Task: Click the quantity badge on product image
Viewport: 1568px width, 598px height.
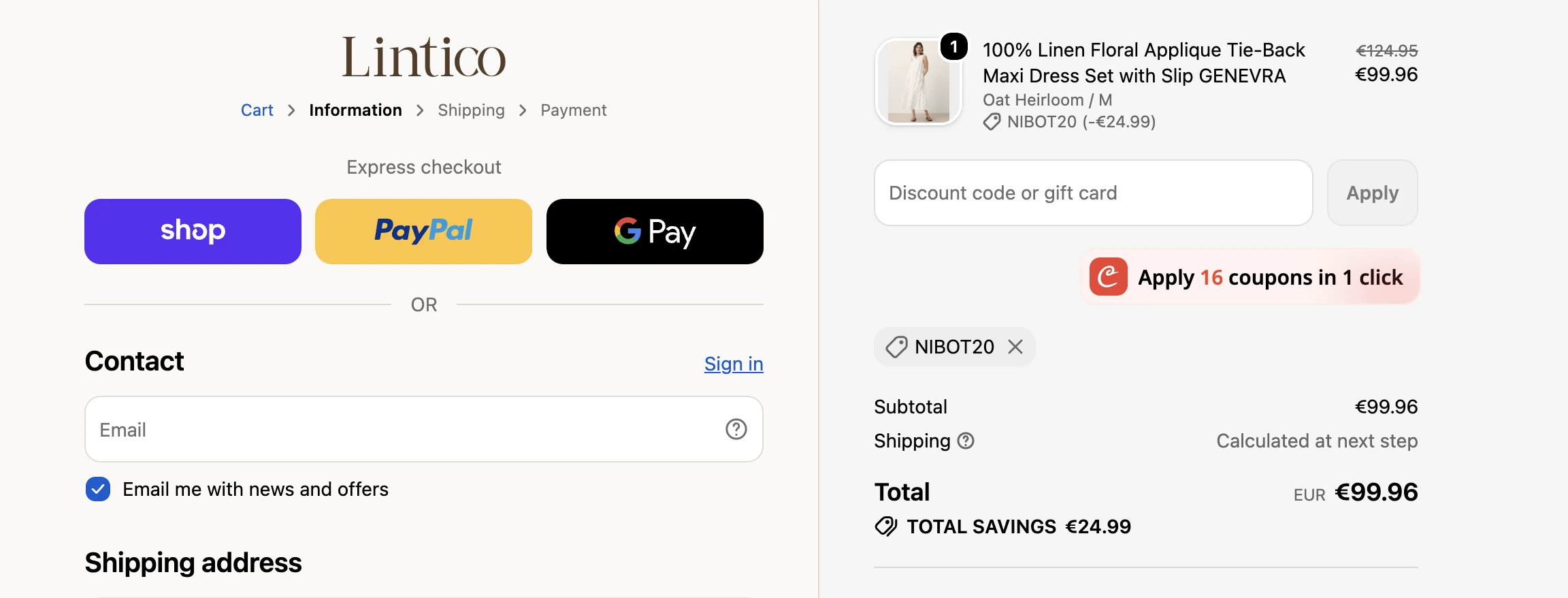Action: pos(954,46)
